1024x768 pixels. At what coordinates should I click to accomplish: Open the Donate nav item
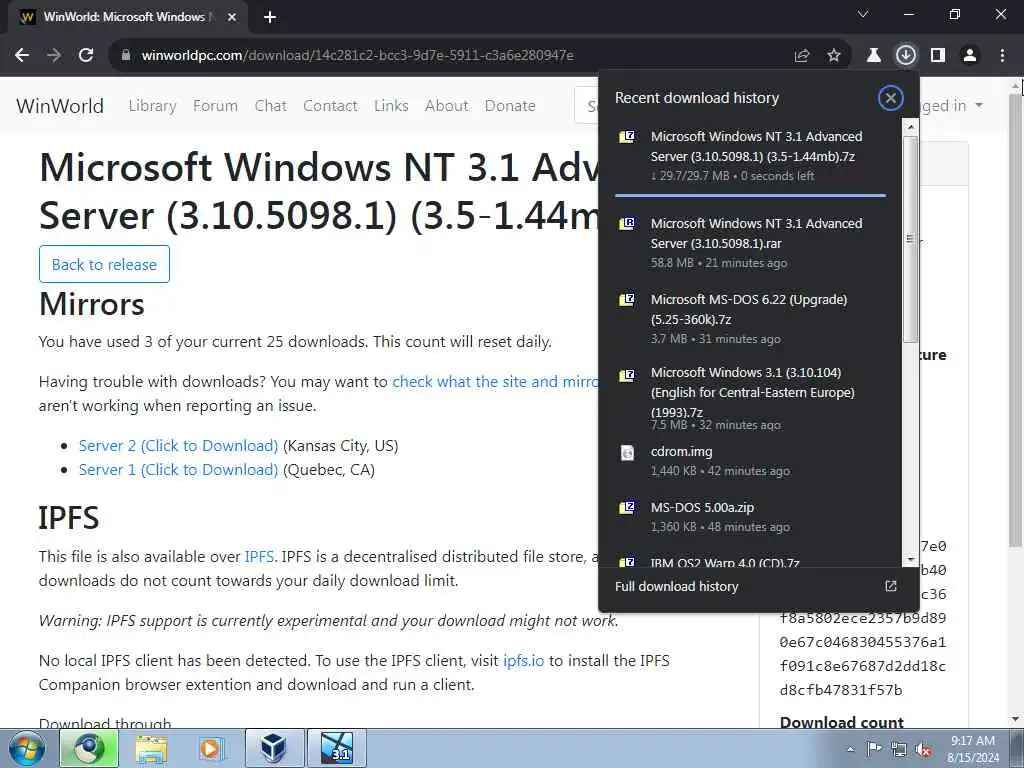pyautogui.click(x=510, y=106)
